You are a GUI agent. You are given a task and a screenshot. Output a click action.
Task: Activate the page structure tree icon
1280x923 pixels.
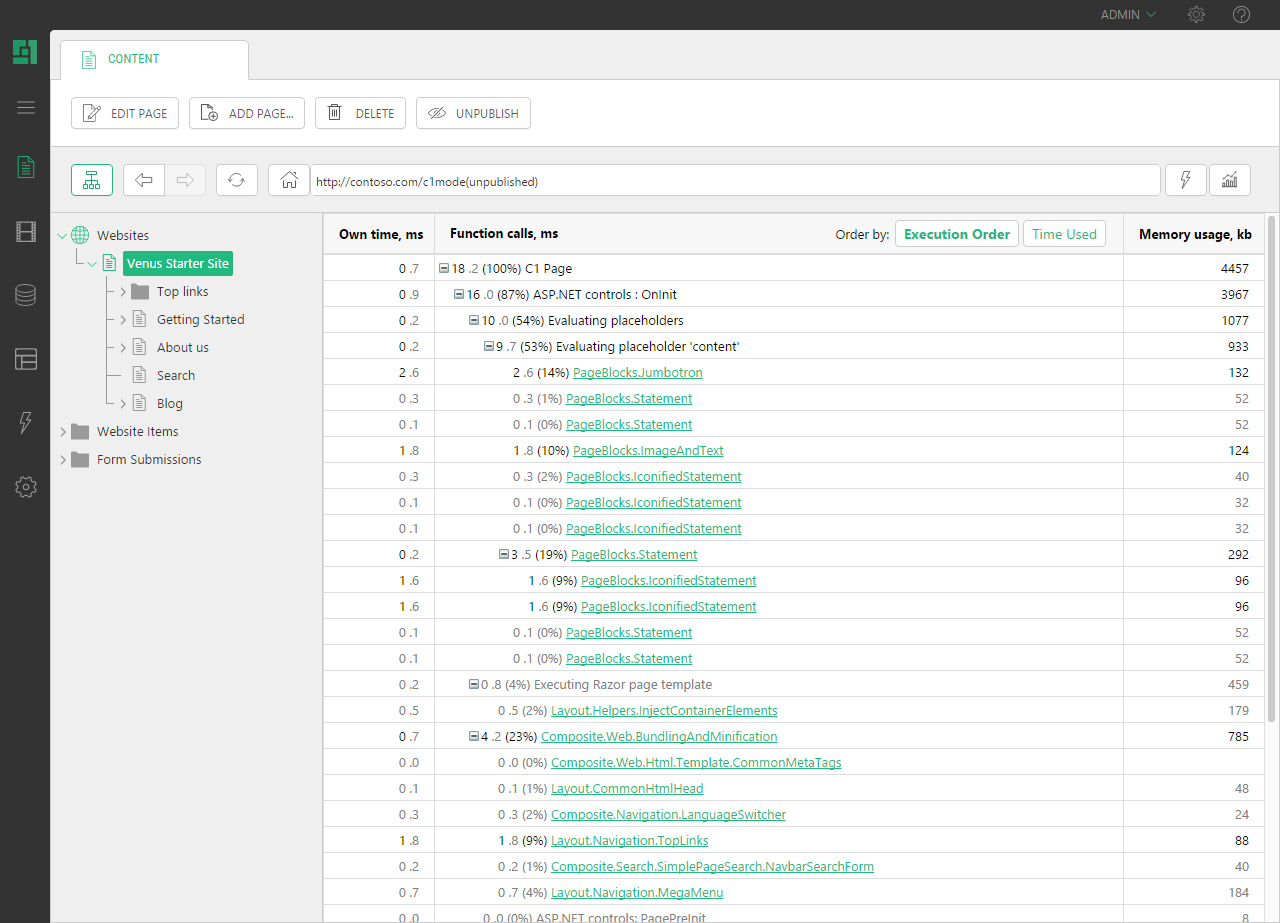click(91, 180)
